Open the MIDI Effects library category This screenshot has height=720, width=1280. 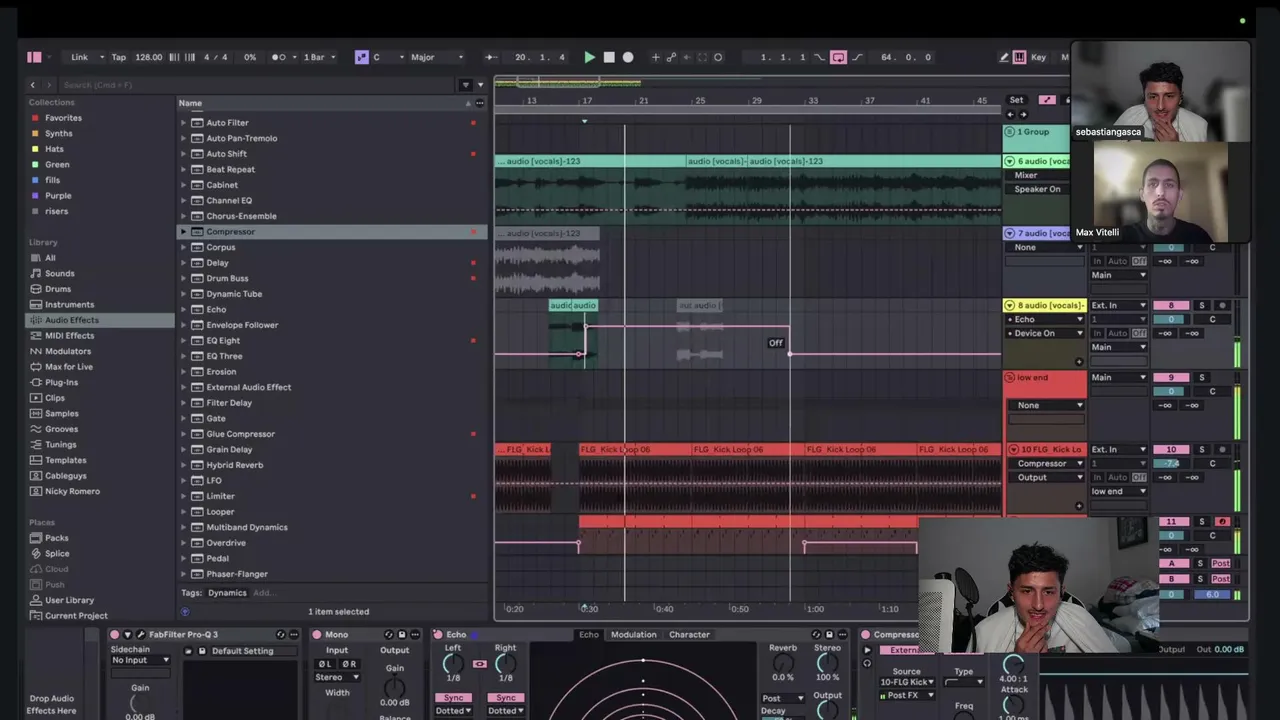(69, 336)
